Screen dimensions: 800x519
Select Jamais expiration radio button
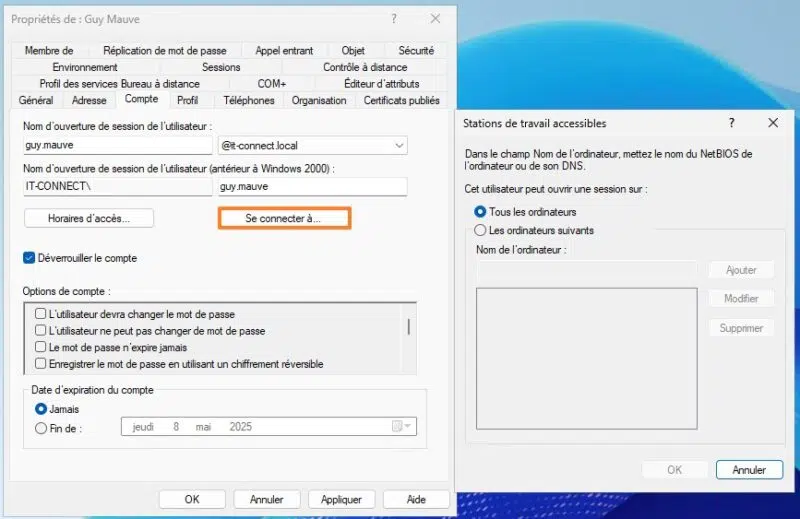tap(41, 409)
